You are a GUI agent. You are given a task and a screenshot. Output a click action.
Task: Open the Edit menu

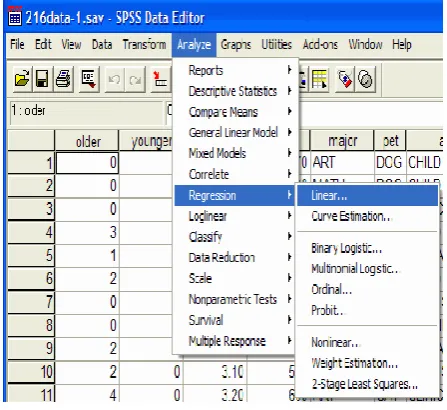(43, 44)
